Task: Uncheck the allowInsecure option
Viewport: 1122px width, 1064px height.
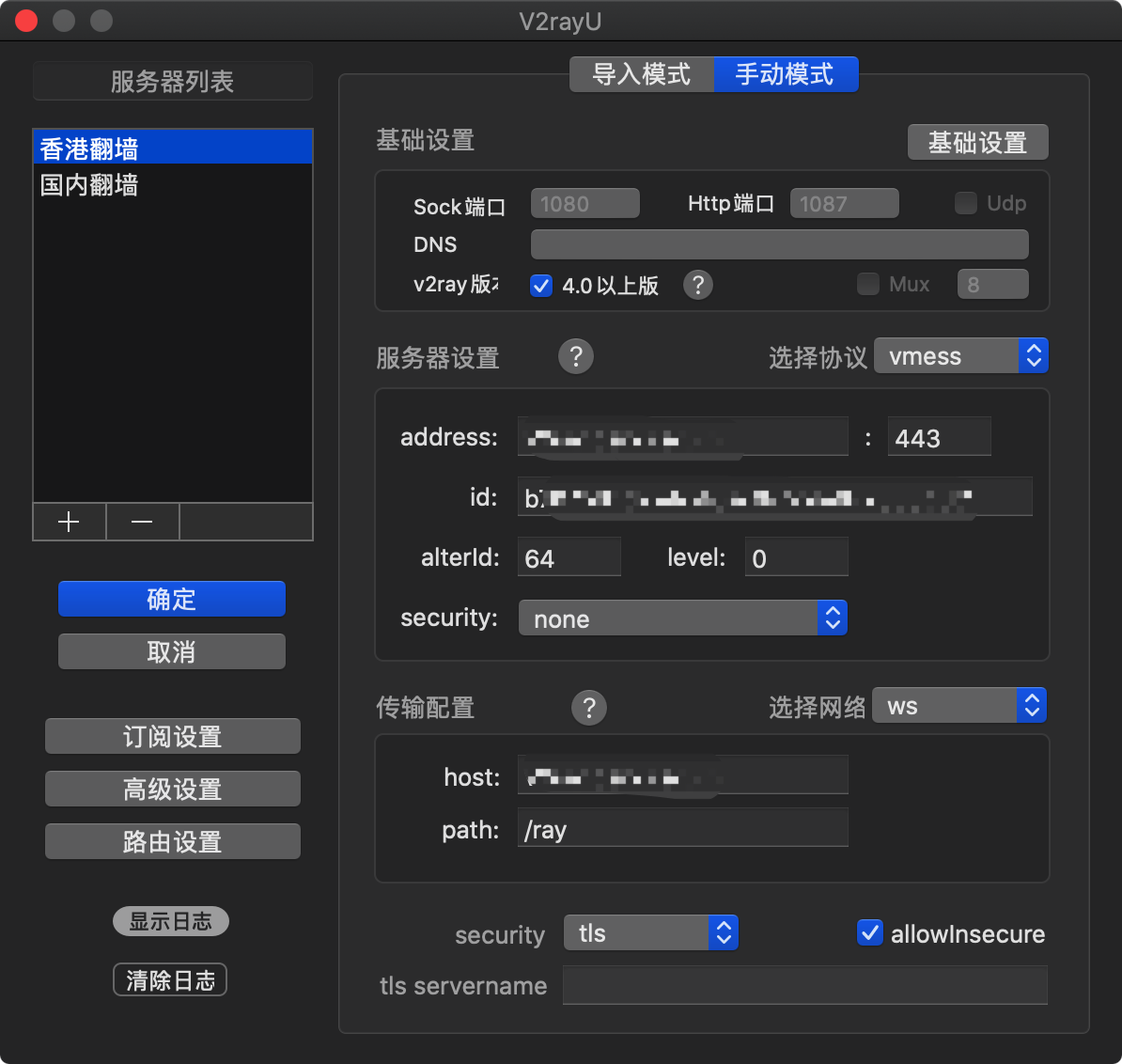Action: (x=869, y=932)
